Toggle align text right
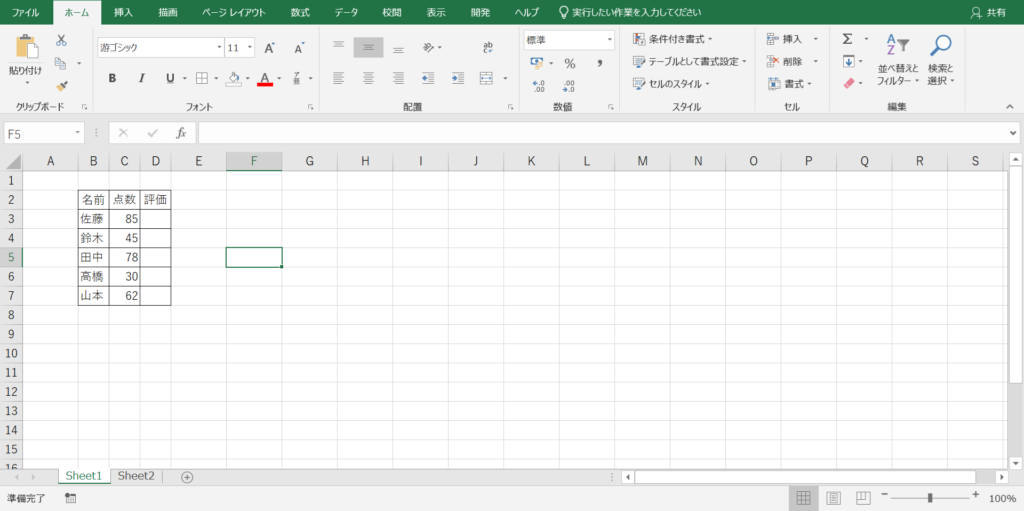The width and height of the screenshot is (1024, 511). [x=398, y=78]
